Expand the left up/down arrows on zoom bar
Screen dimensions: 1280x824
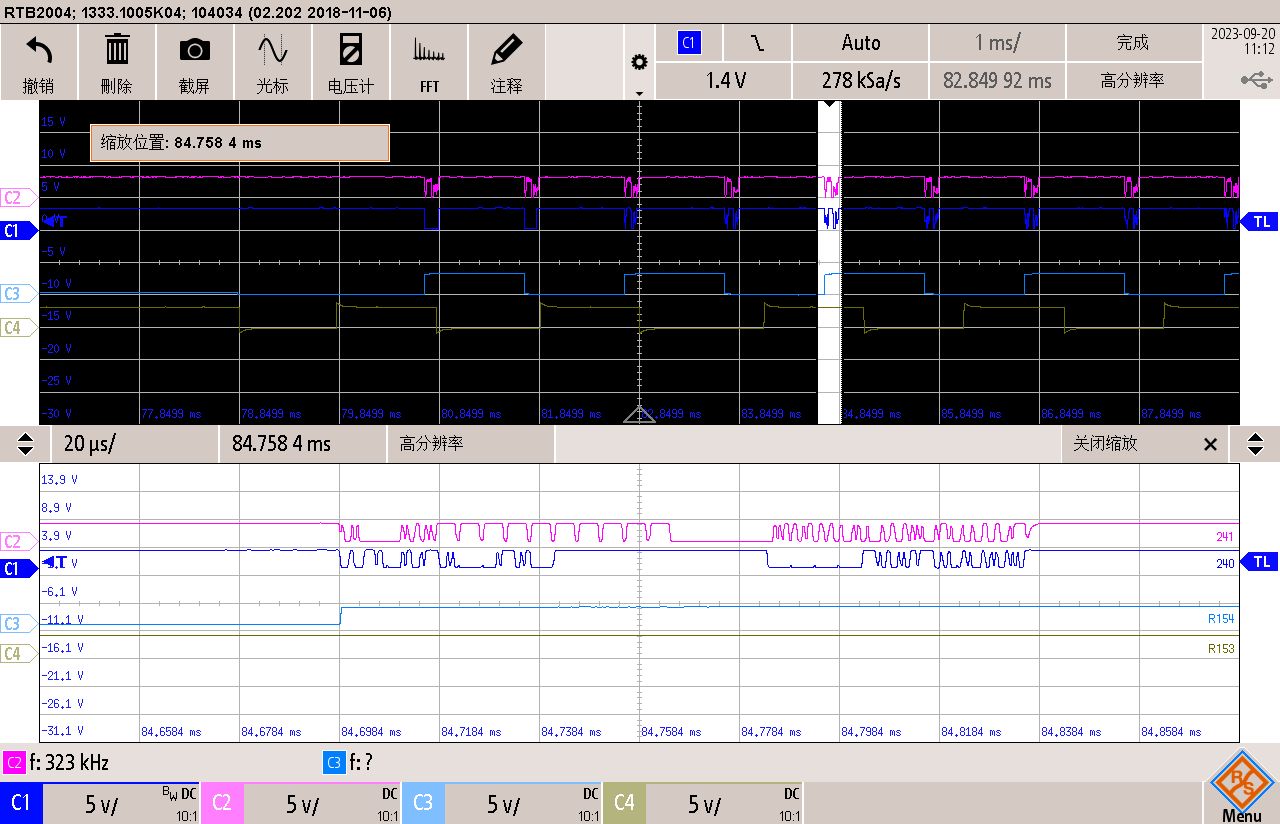26,444
